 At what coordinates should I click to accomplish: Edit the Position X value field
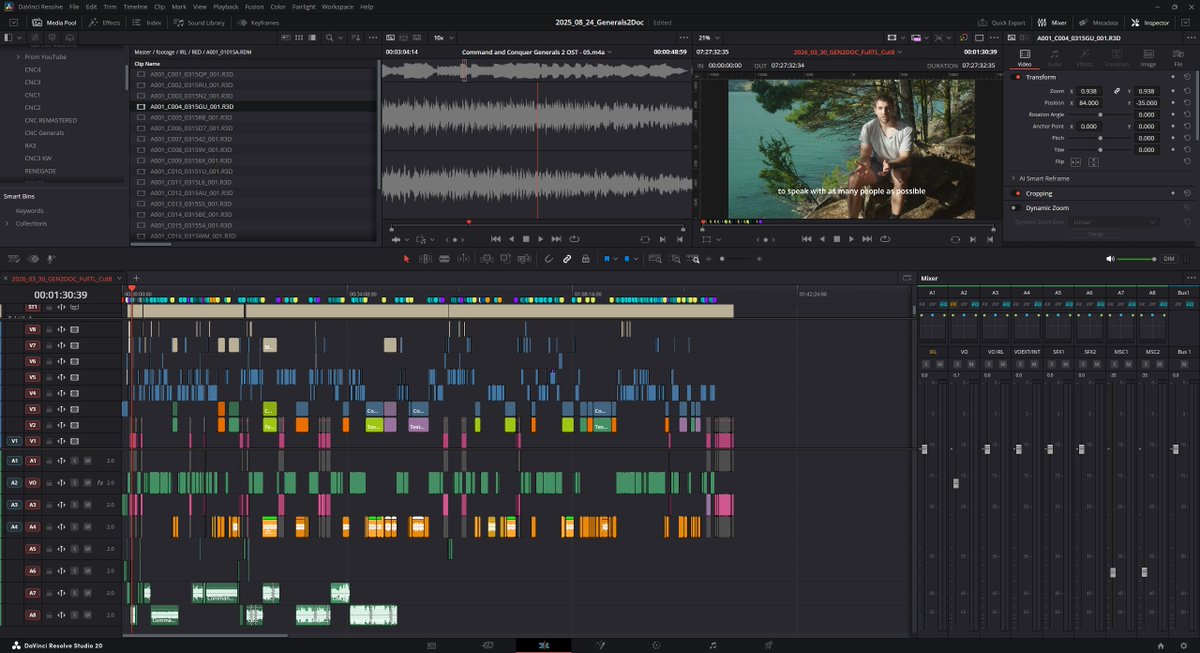[x=1089, y=103]
